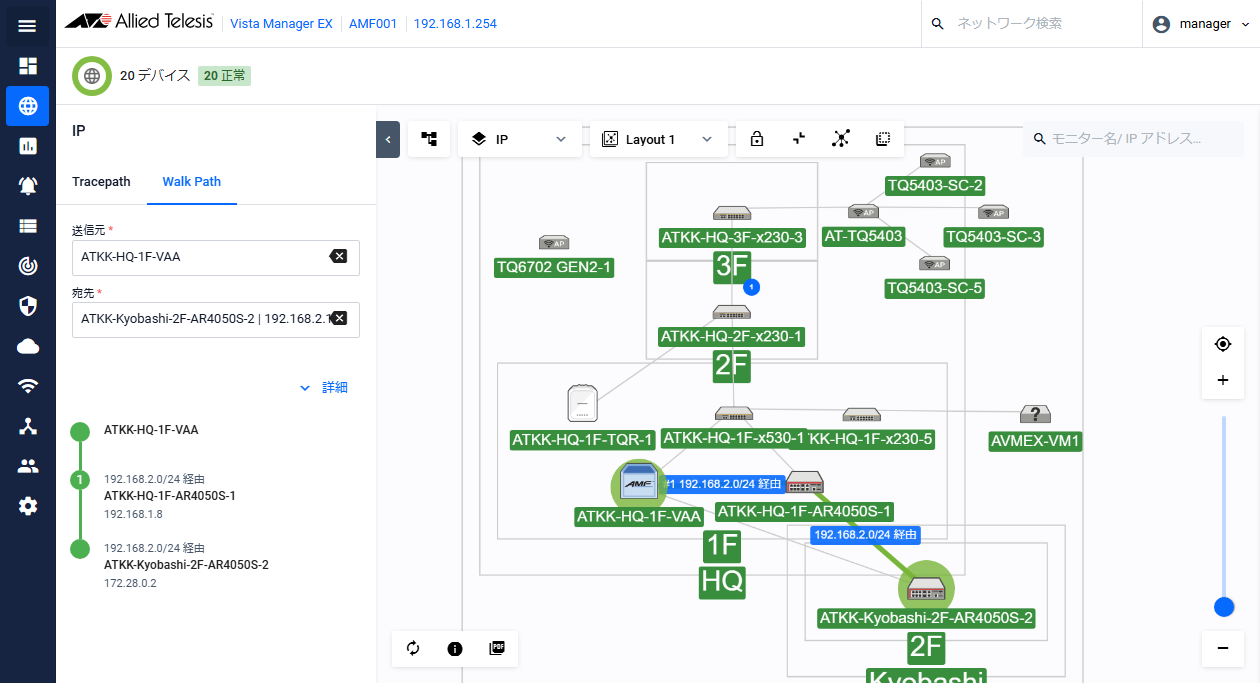Zoom out using the minus button
The height and width of the screenshot is (683, 1260).
pyautogui.click(x=1223, y=648)
